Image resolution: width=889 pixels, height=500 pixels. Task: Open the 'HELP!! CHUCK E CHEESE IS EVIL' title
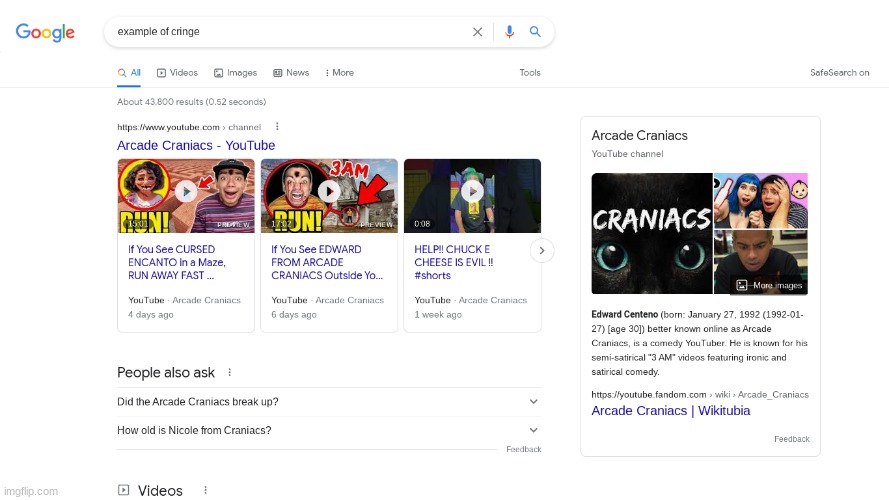pyautogui.click(x=454, y=262)
